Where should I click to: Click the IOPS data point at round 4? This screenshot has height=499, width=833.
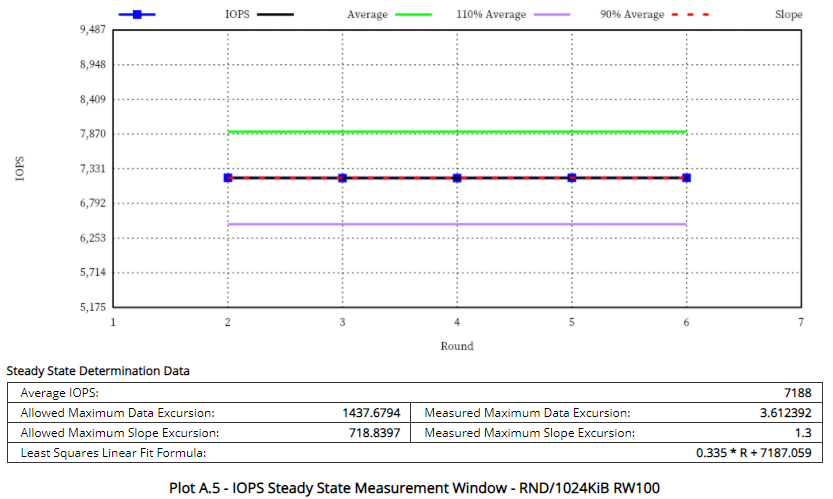[x=457, y=177]
